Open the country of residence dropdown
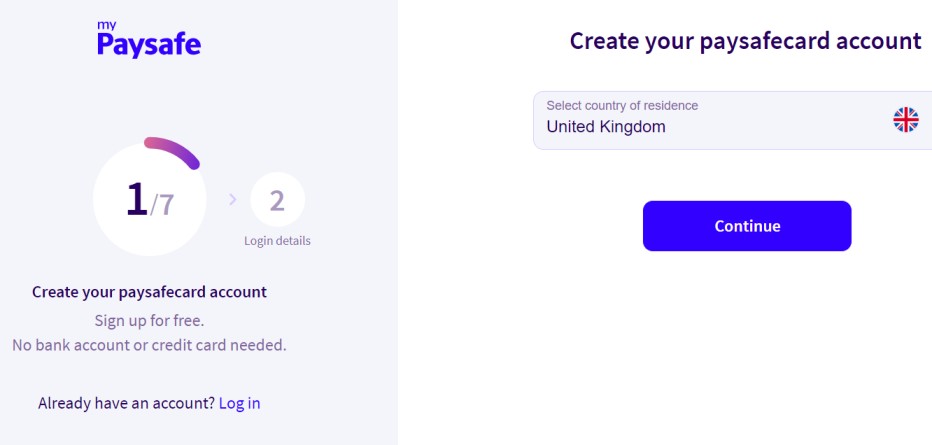This screenshot has height=445, width=932. (x=732, y=120)
